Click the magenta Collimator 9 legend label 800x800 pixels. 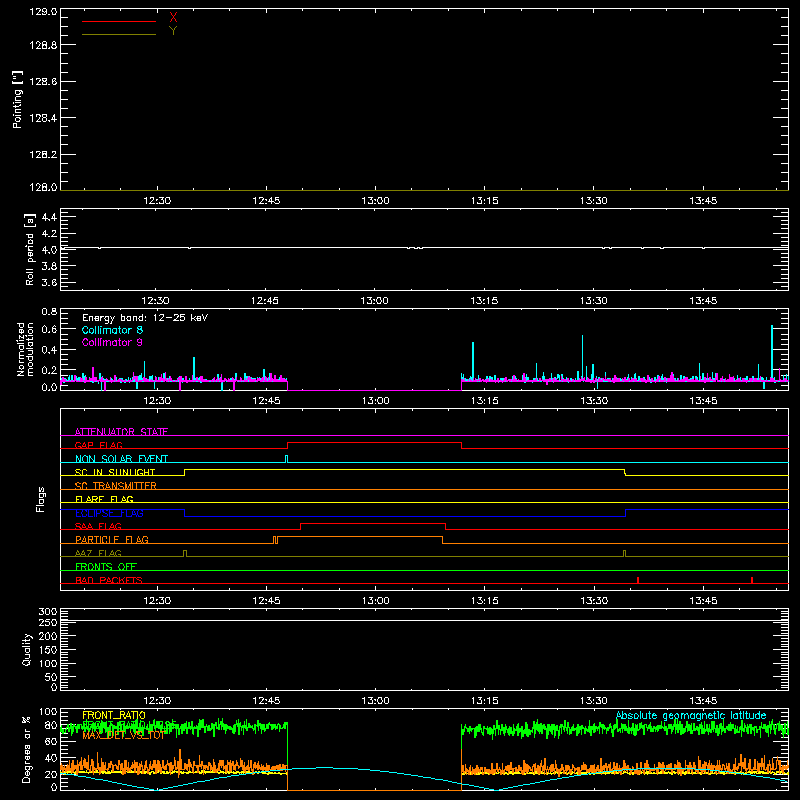pos(112,342)
